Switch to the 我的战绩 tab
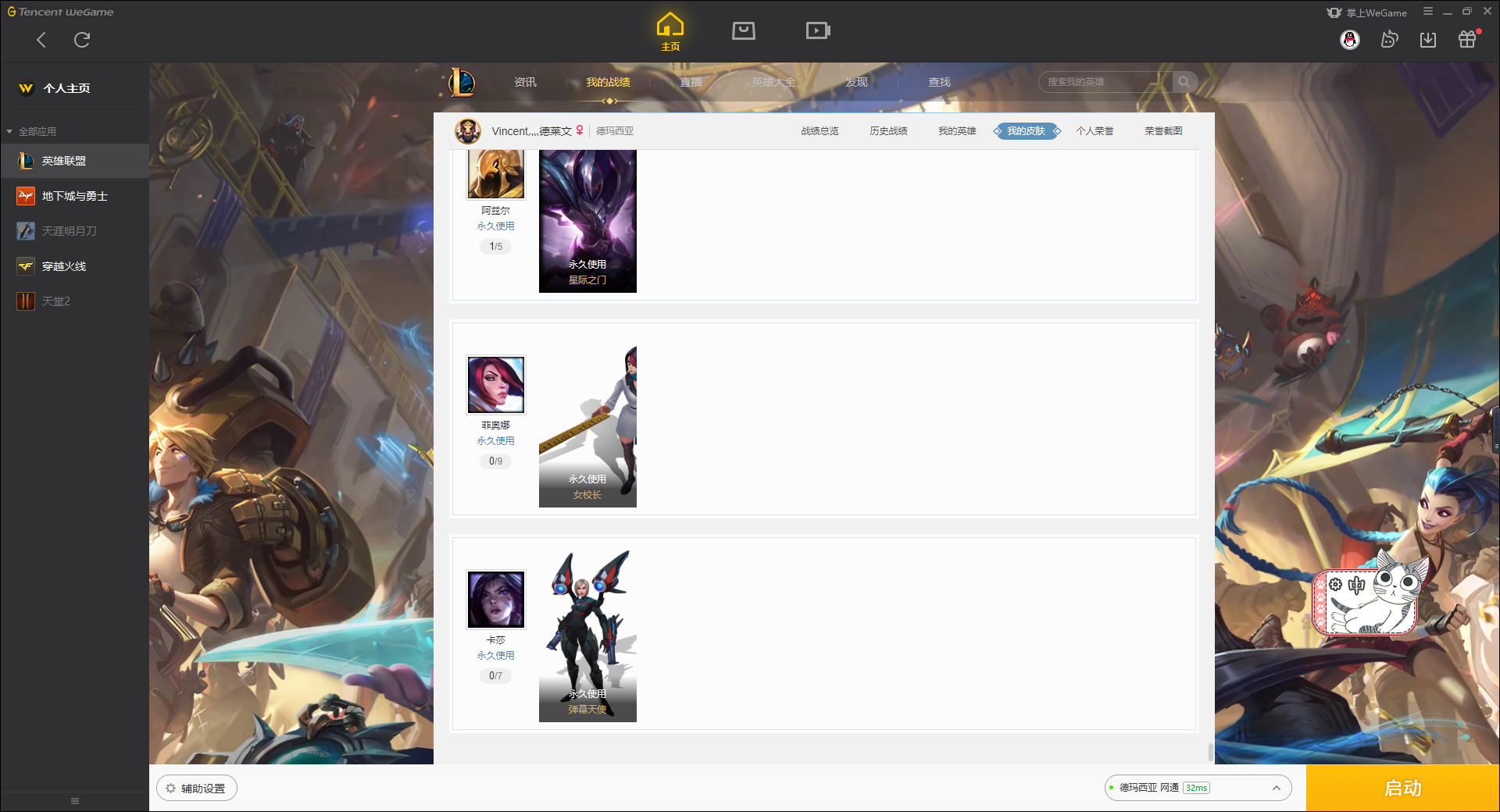The width and height of the screenshot is (1500, 812). point(608,82)
